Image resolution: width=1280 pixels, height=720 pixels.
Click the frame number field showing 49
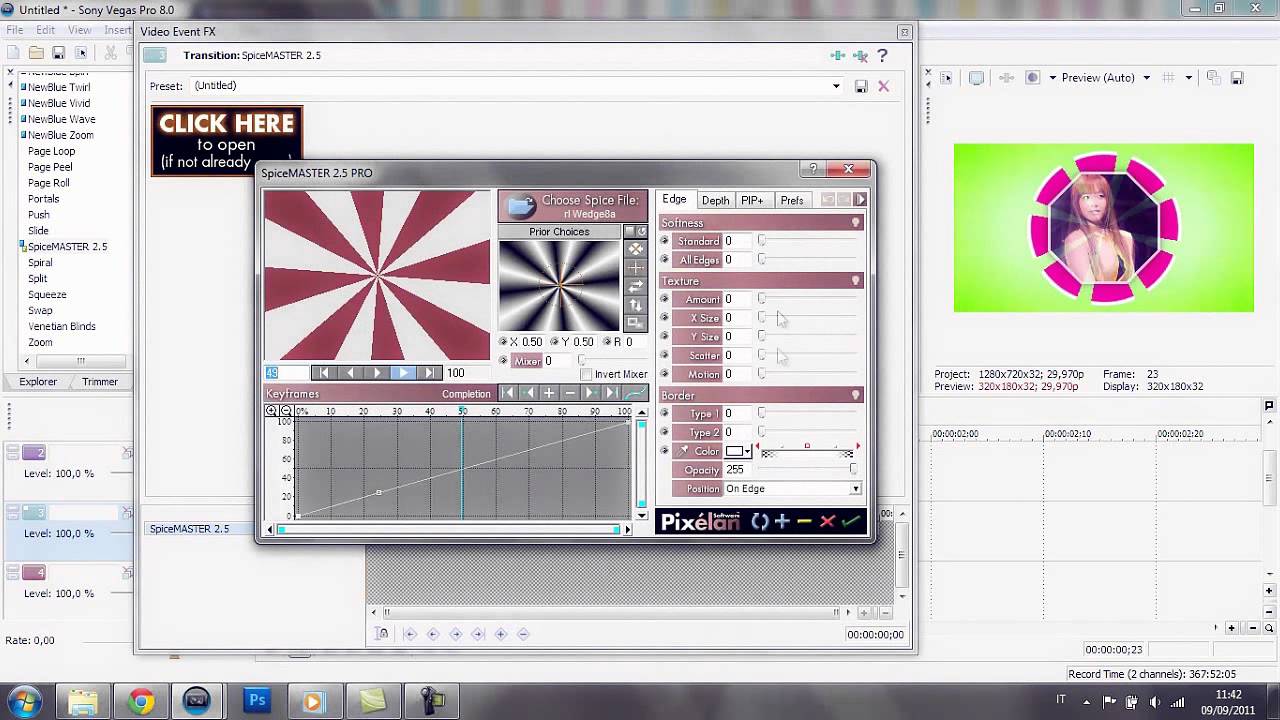point(286,373)
